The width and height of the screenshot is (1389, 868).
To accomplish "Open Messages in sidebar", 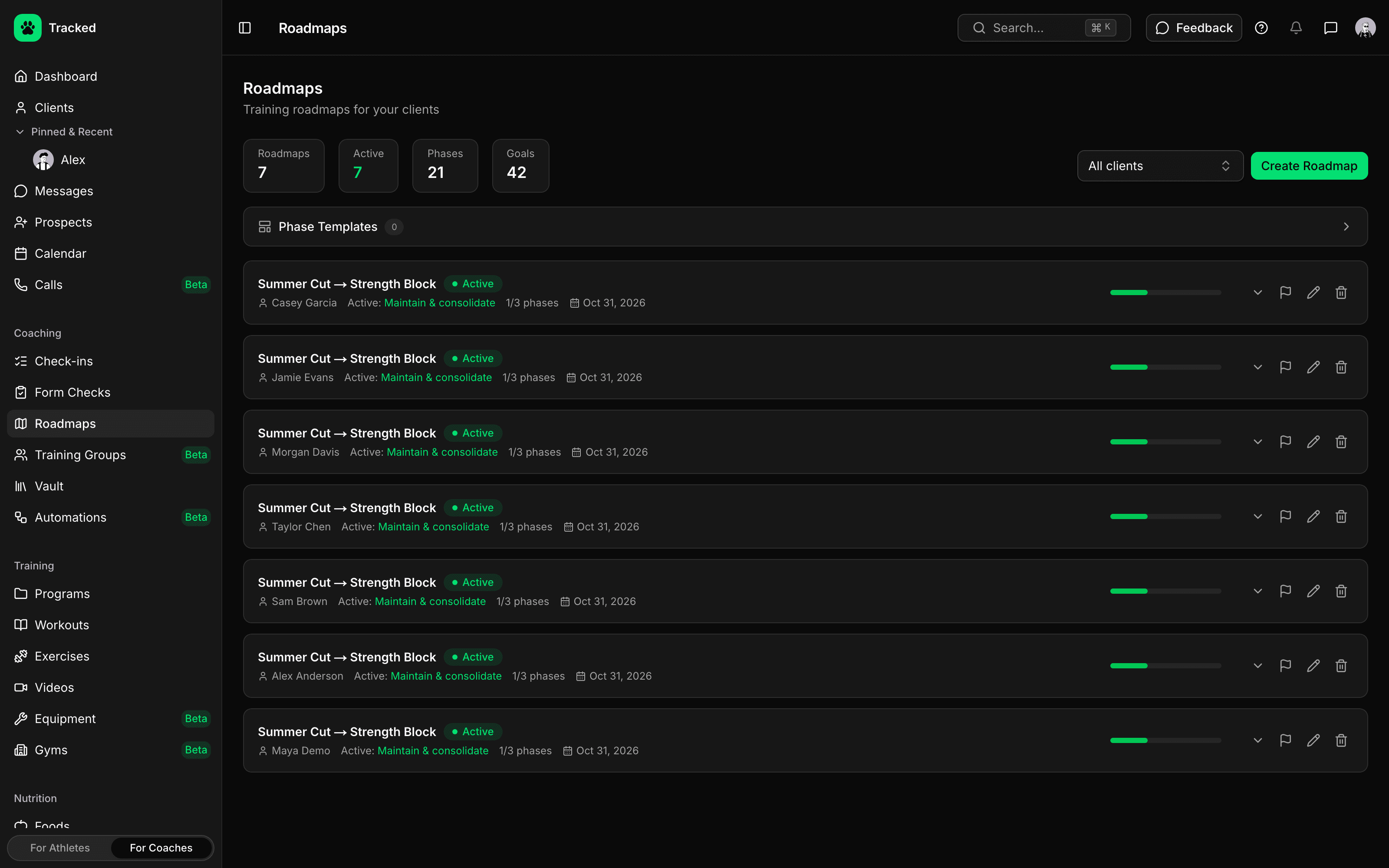I will [x=110, y=191].
